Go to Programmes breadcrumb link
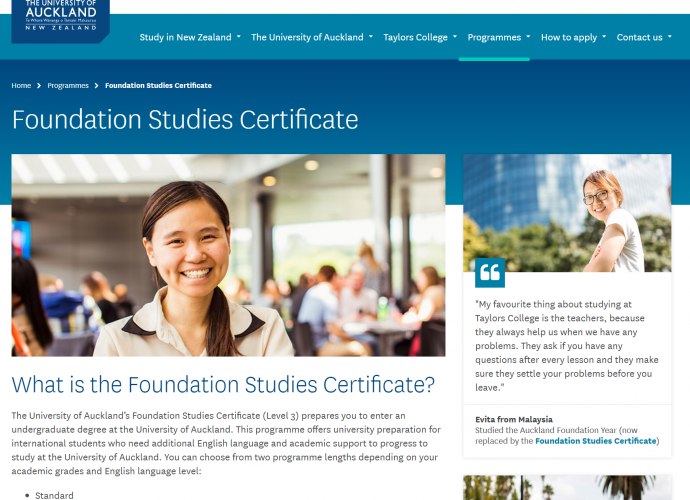This screenshot has height=500, width=690. coord(68,85)
